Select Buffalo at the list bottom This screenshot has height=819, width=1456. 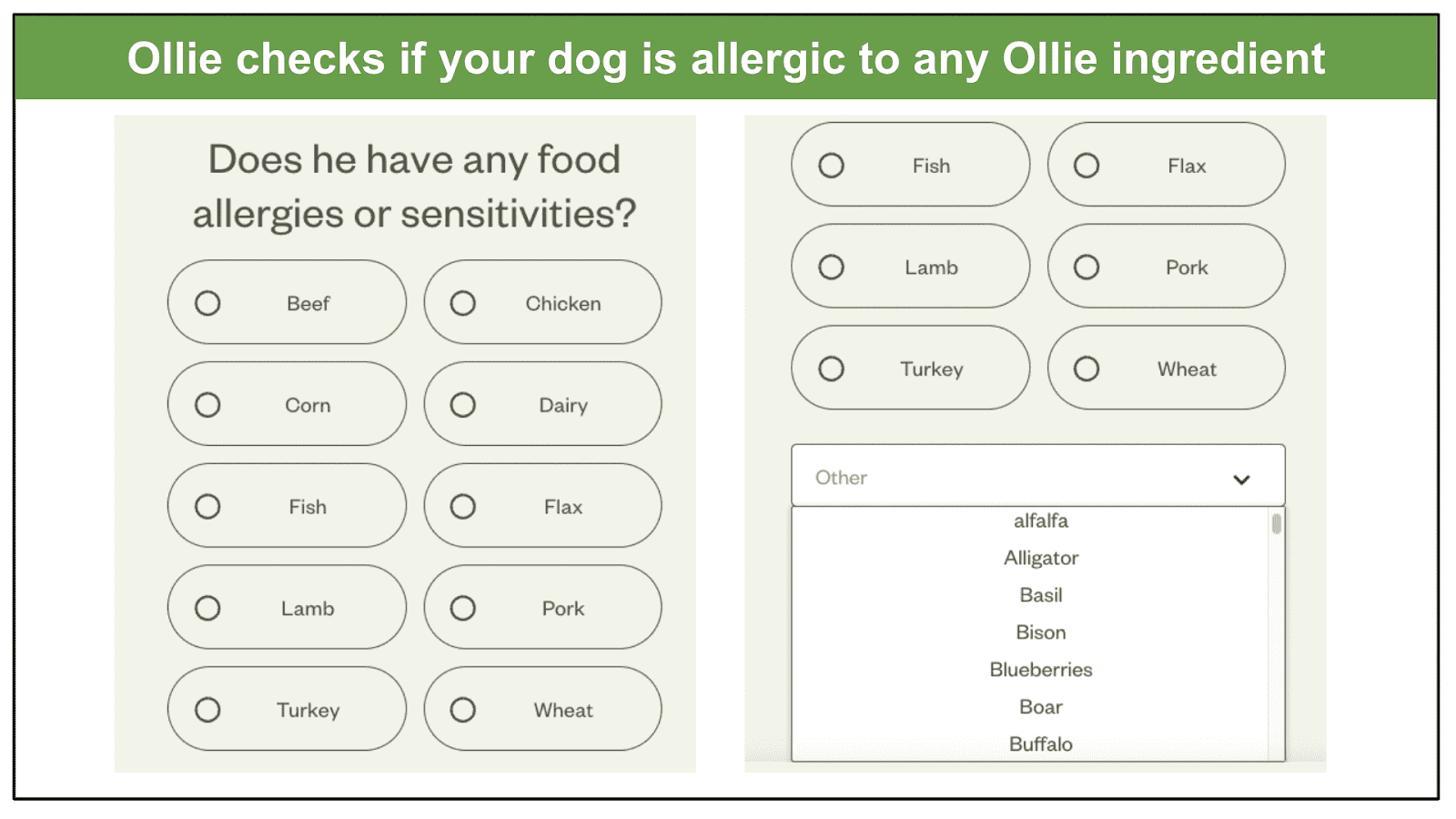tap(1041, 744)
